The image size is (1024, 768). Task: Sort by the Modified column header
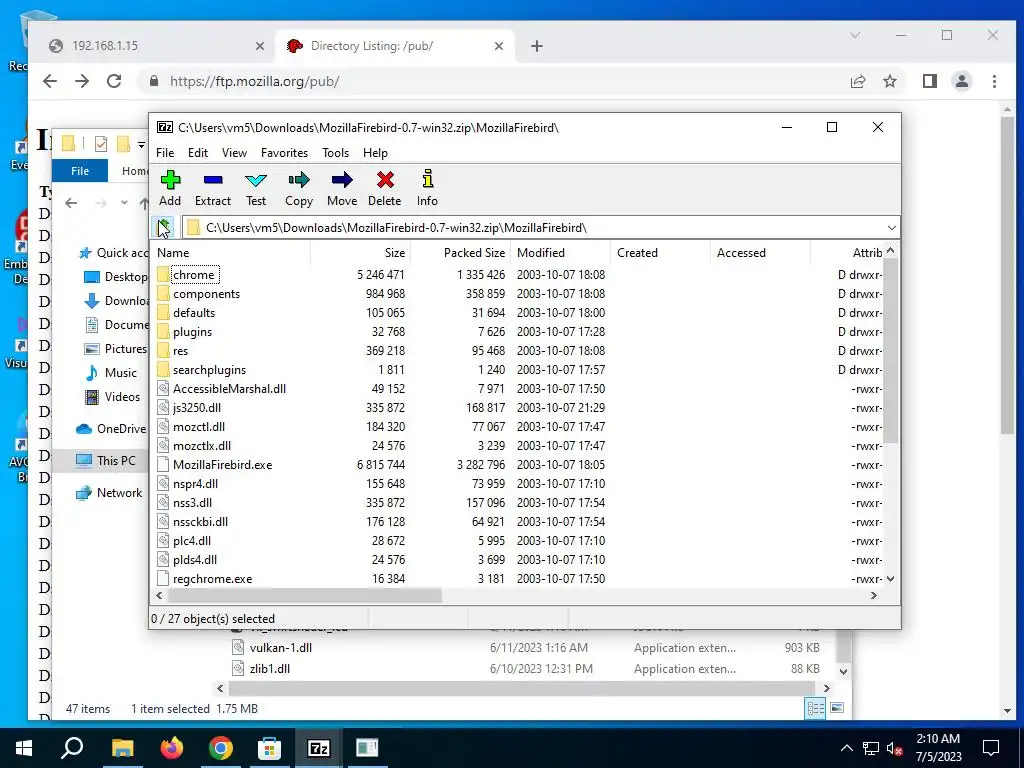pyautogui.click(x=561, y=253)
